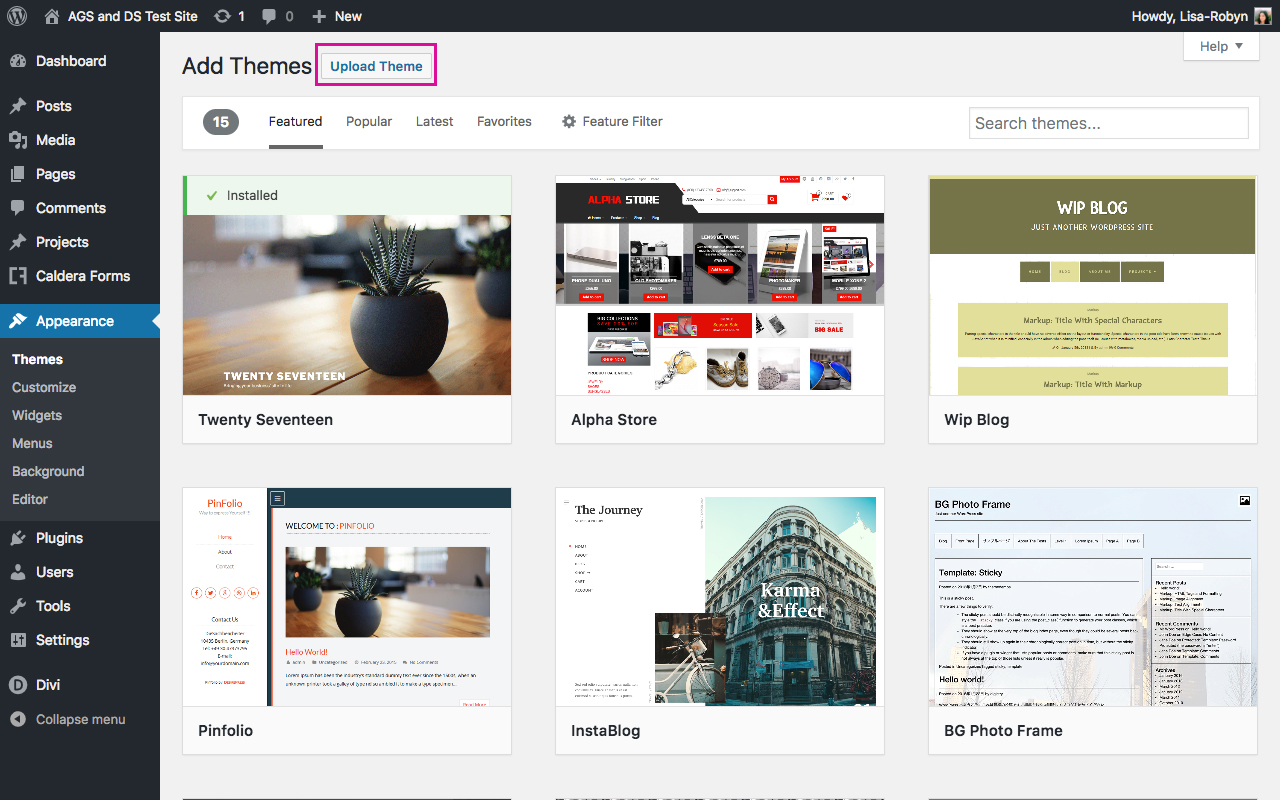1280x800 pixels.
Task: Click the Settings sliders icon
Action: tap(18, 640)
